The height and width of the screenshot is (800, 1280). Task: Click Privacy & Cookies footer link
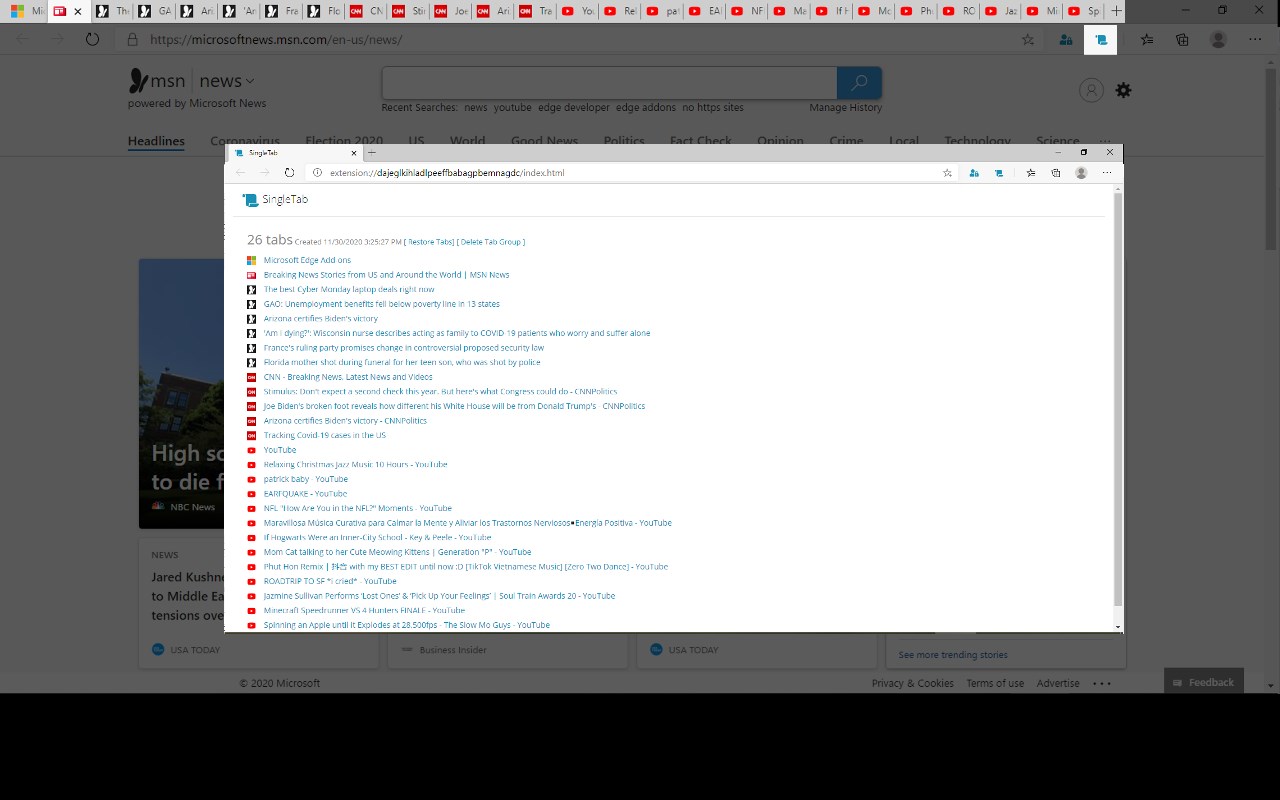click(912, 683)
